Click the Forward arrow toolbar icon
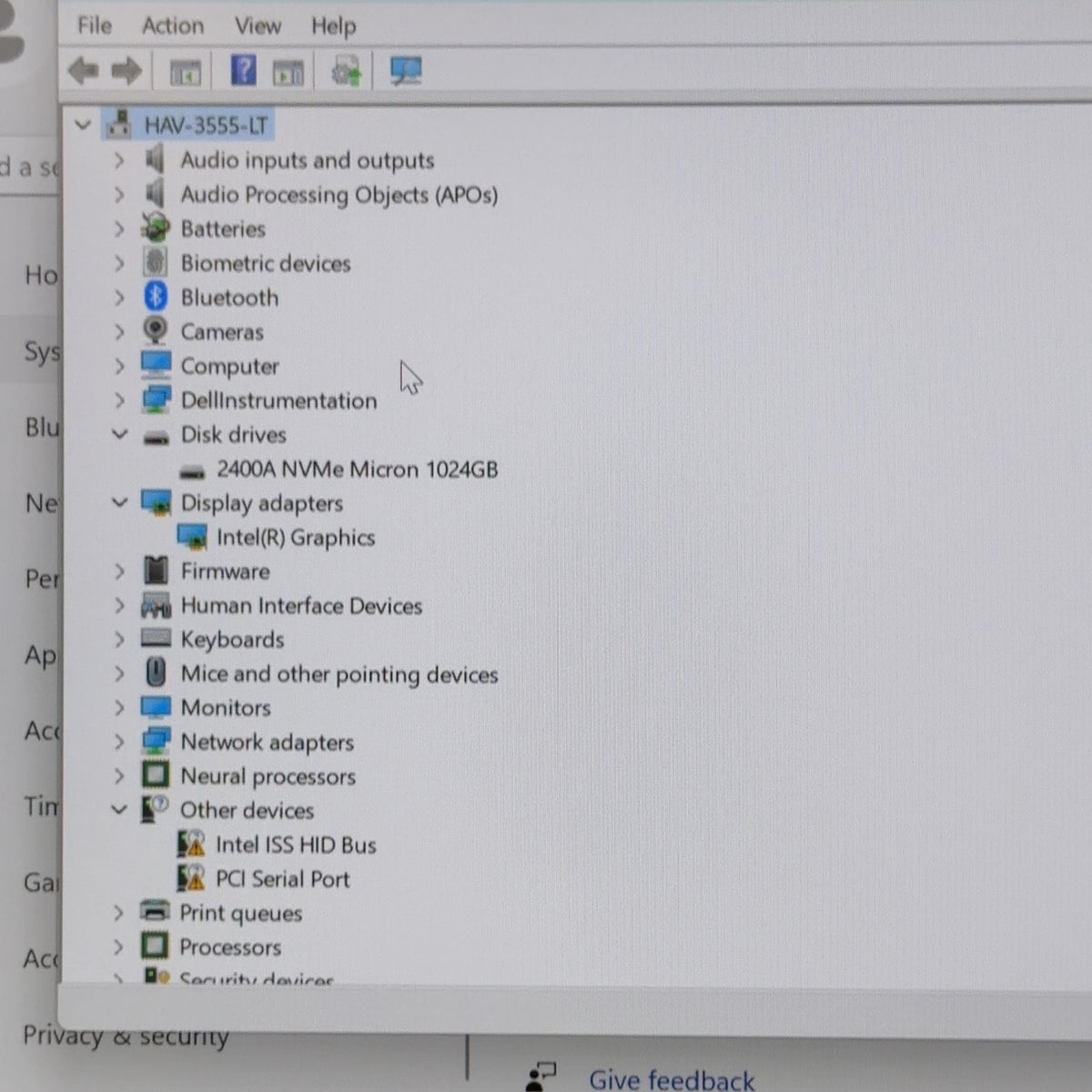Viewport: 1092px width, 1092px height. click(126, 70)
